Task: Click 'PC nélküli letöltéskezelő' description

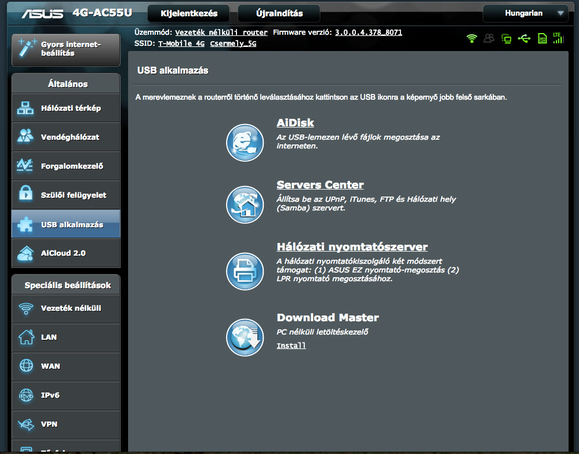Action: coord(322,332)
